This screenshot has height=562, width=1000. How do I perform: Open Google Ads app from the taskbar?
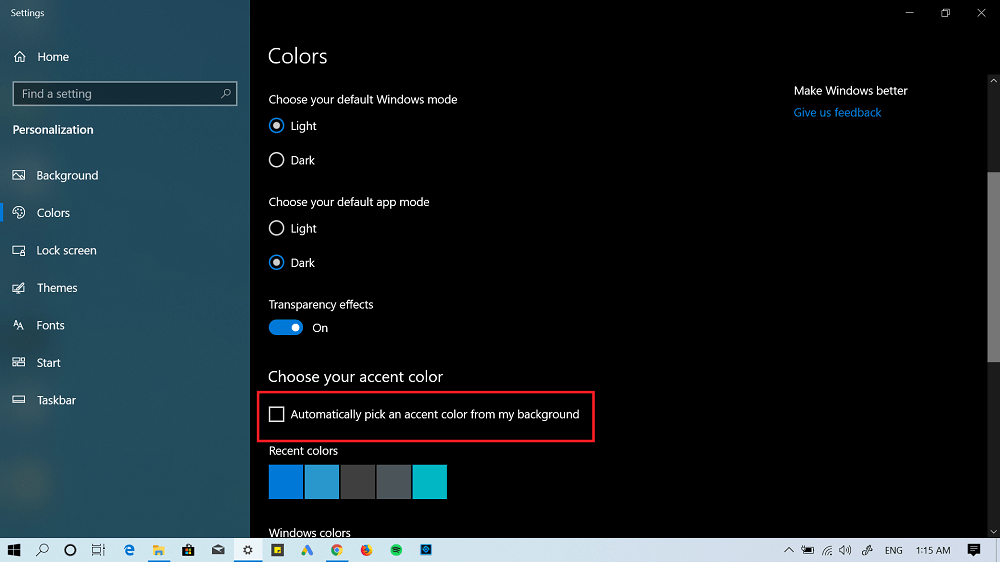click(307, 550)
